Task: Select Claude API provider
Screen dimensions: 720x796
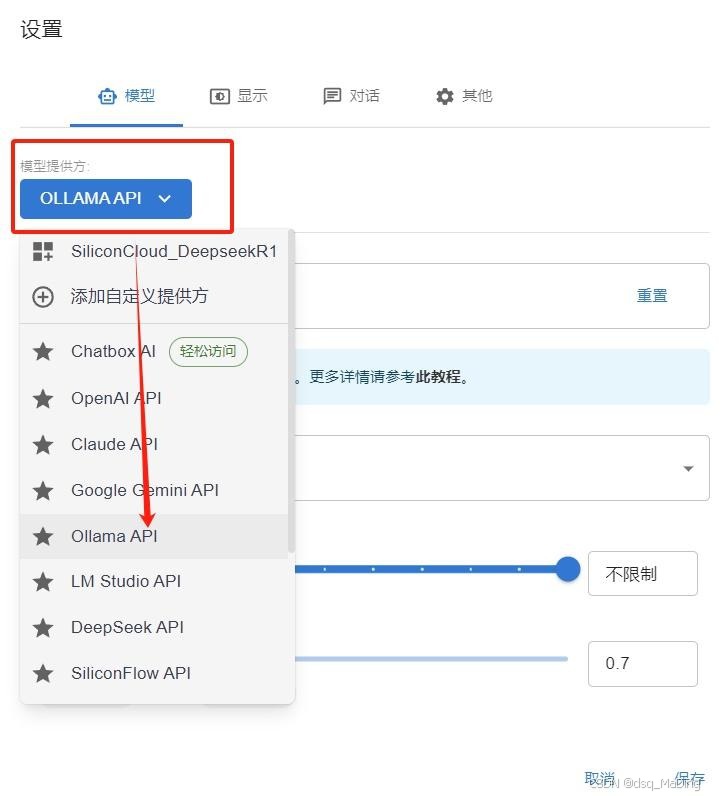Action: [154, 444]
